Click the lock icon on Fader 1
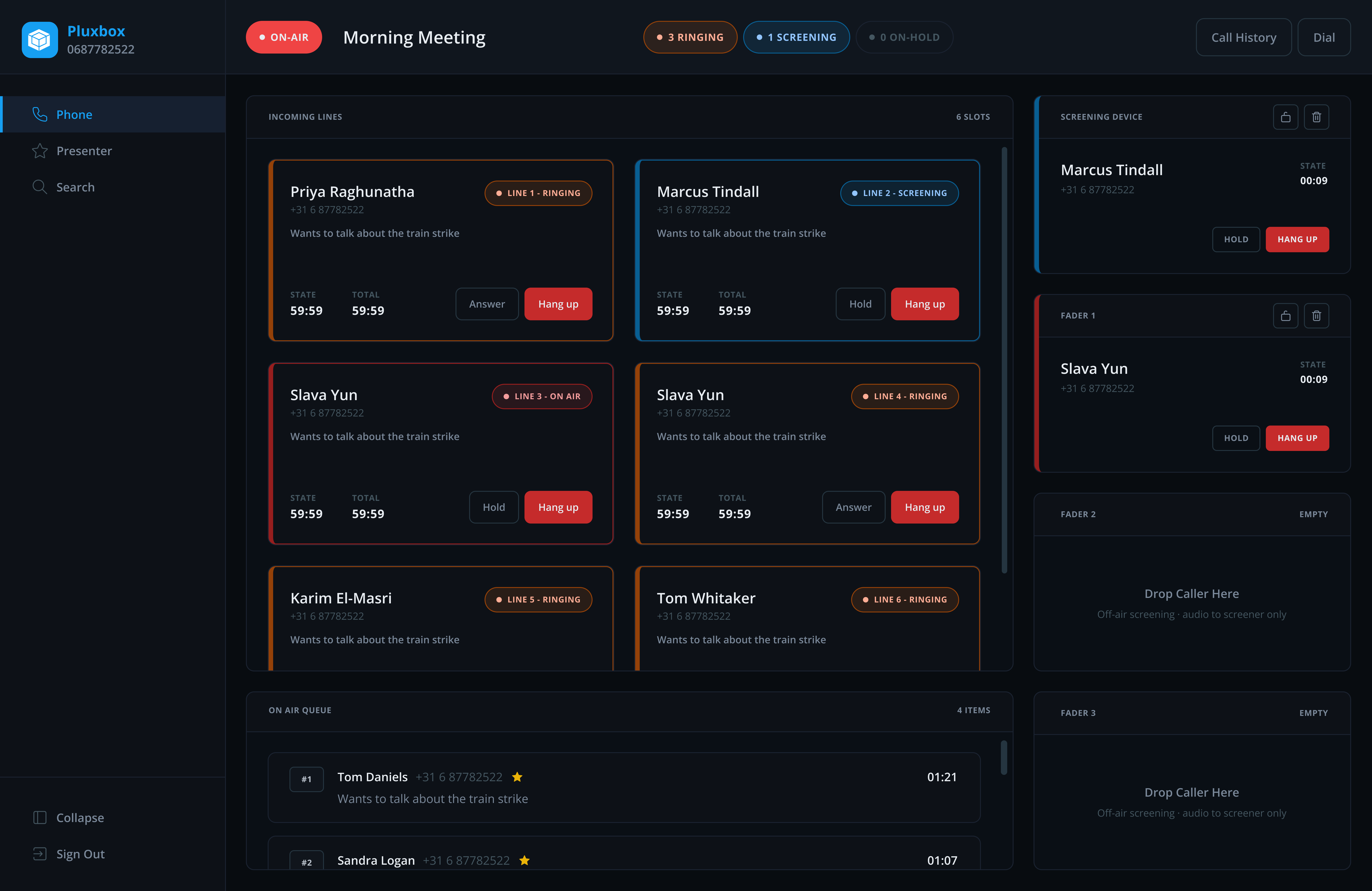Screen dimensions: 1372x891 tap(1286, 316)
